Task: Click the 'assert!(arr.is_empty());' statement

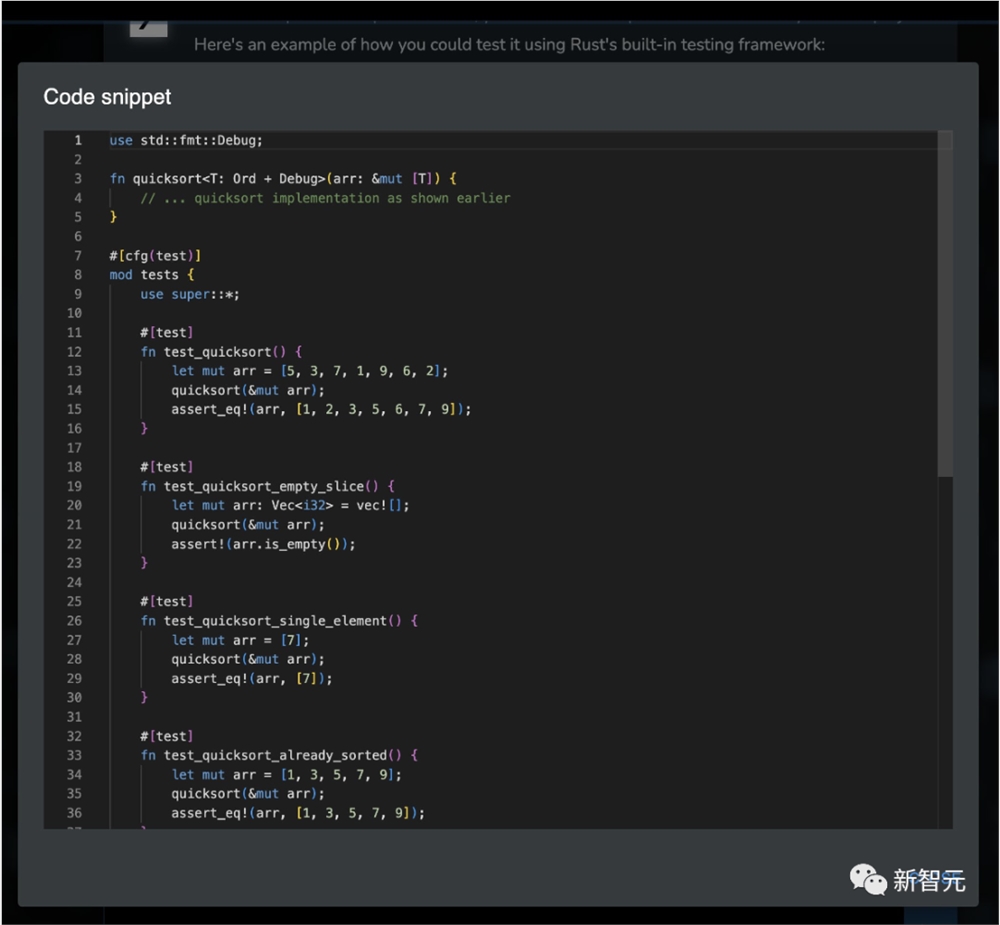Action: [263, 544]
